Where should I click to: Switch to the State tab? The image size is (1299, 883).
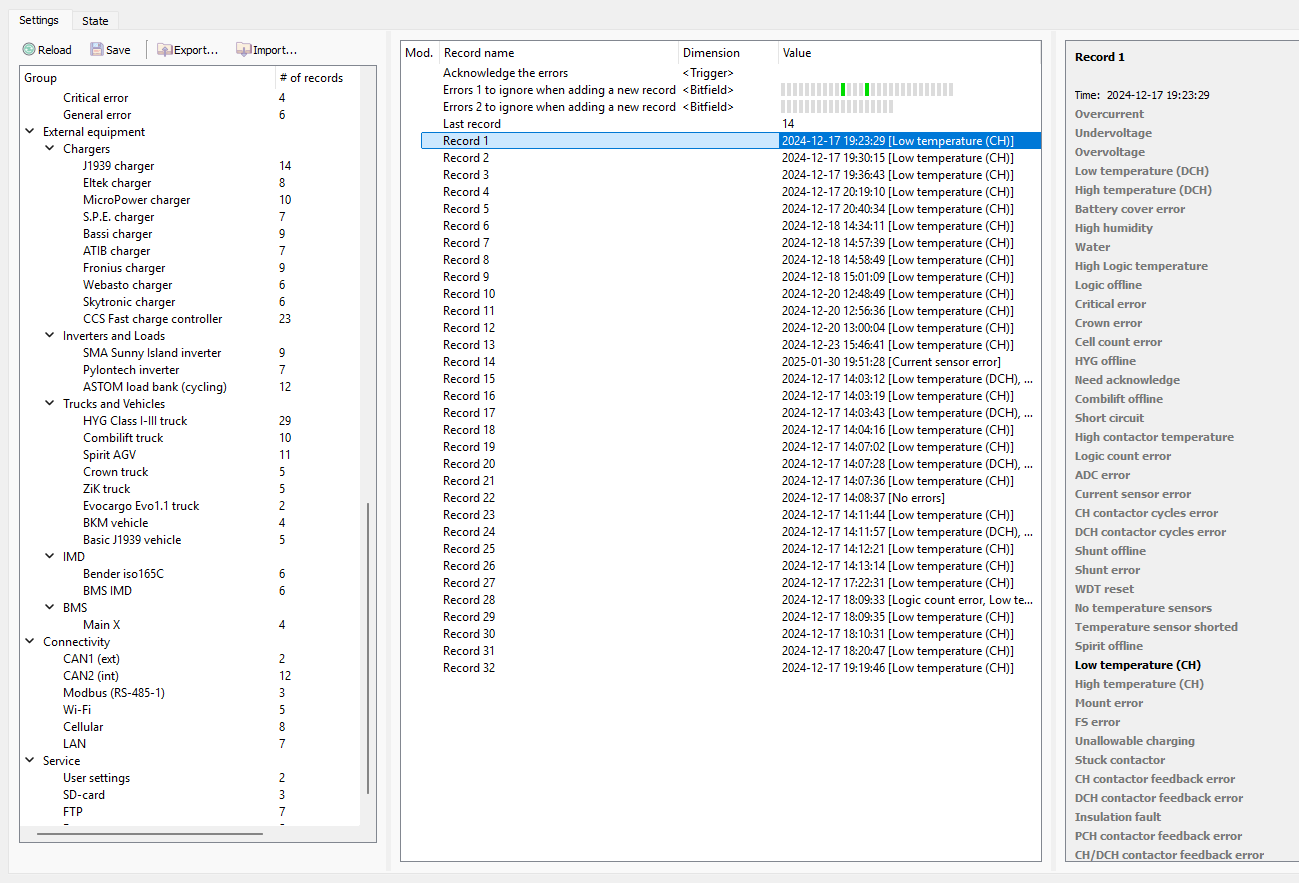pos(96,21)
